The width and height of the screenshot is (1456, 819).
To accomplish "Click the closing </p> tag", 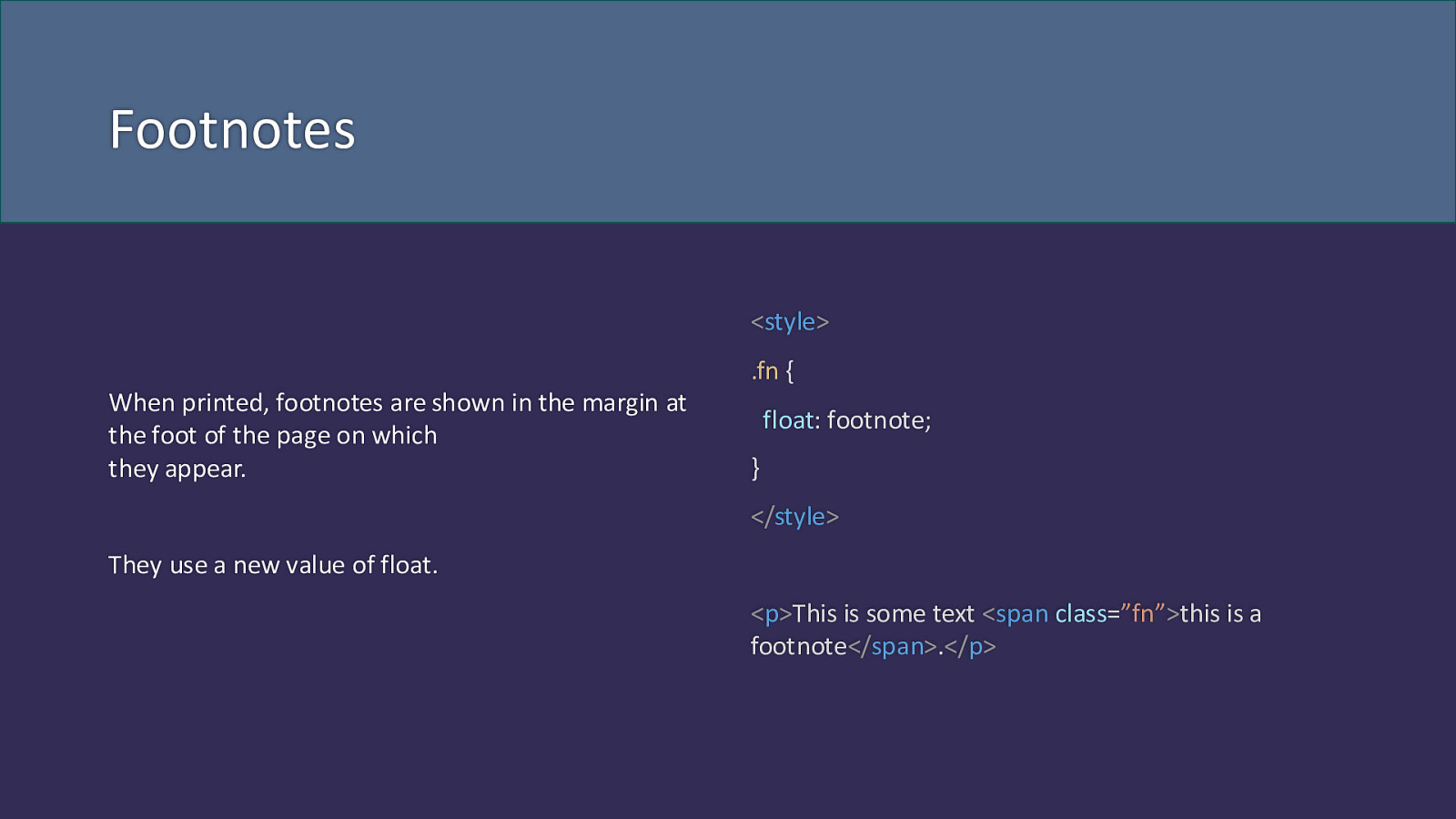I will 970,647.
